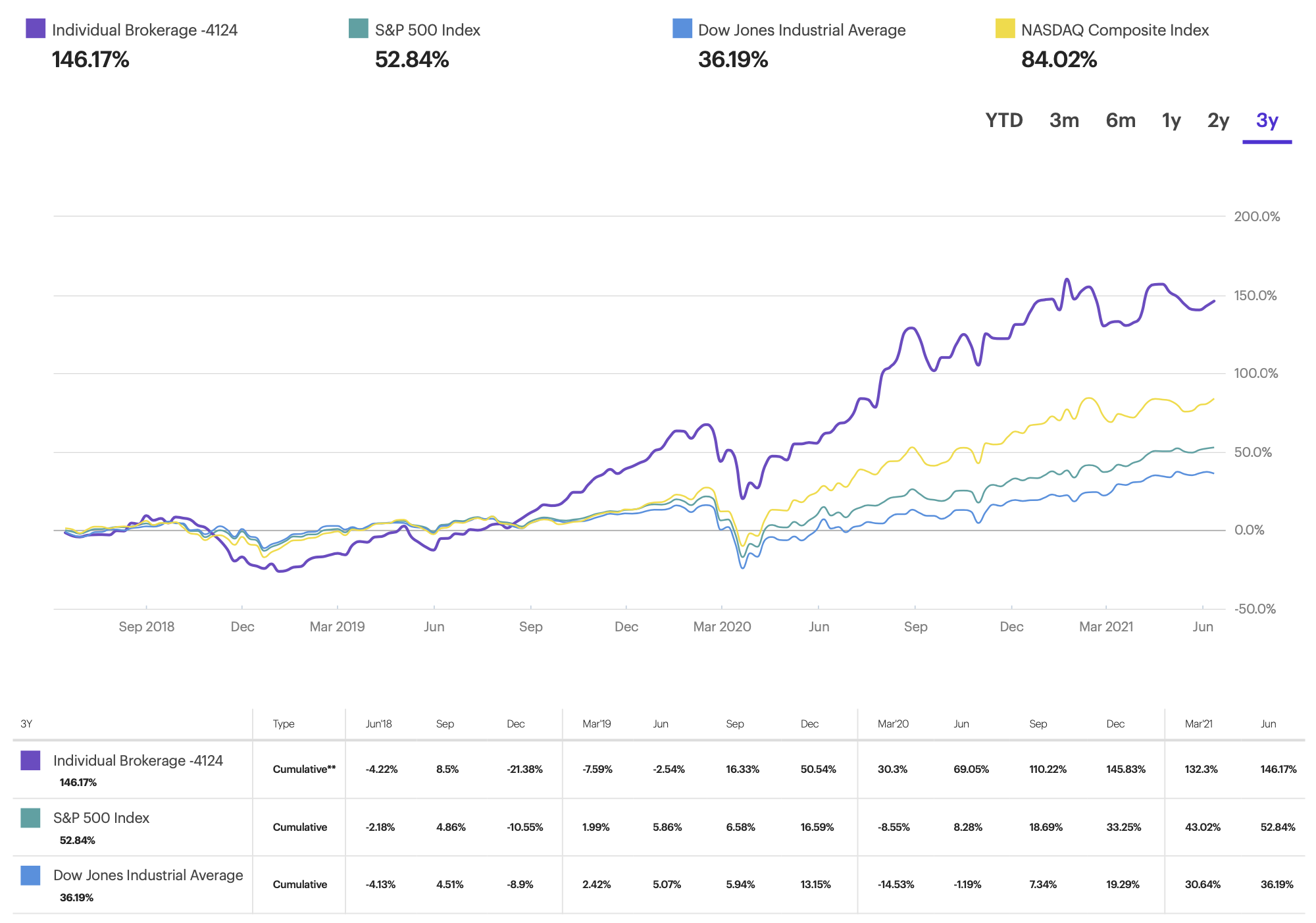1316x923 pixels.
Task: Switch to the 6m time range
Action: click(1121, 120)
